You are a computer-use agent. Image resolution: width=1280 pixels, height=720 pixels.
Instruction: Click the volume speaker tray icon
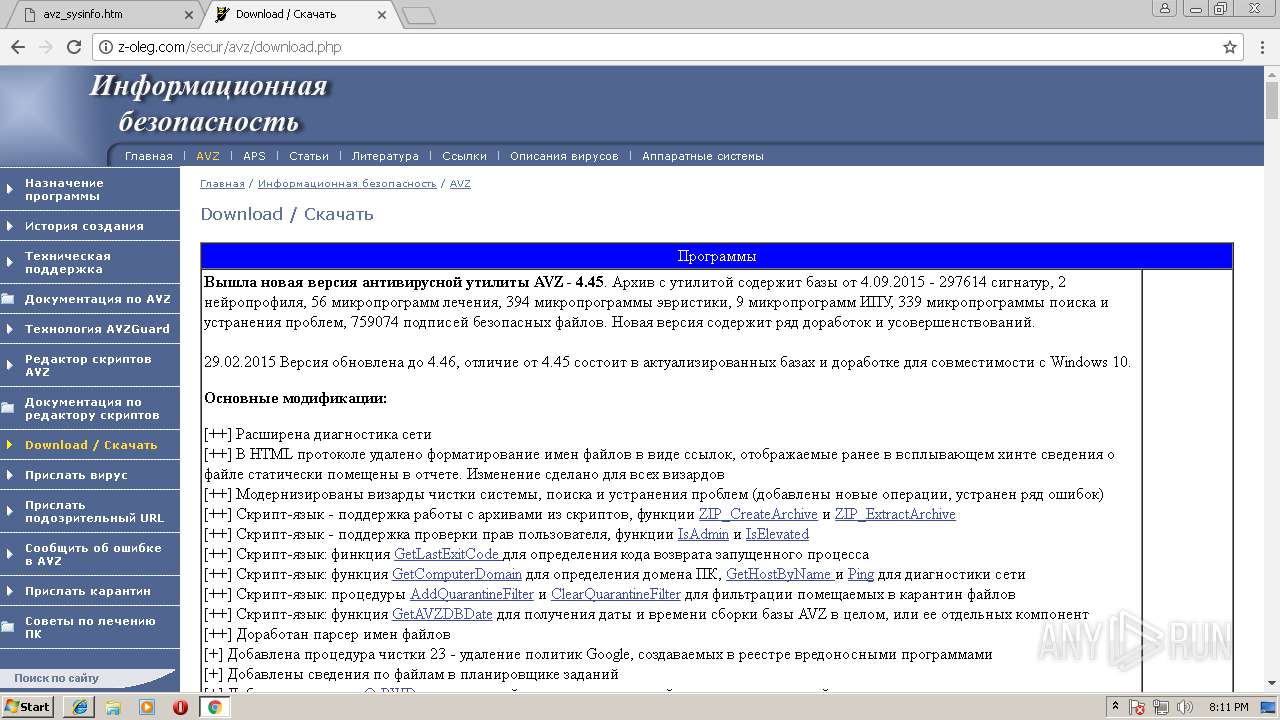tap(1183, 707)
